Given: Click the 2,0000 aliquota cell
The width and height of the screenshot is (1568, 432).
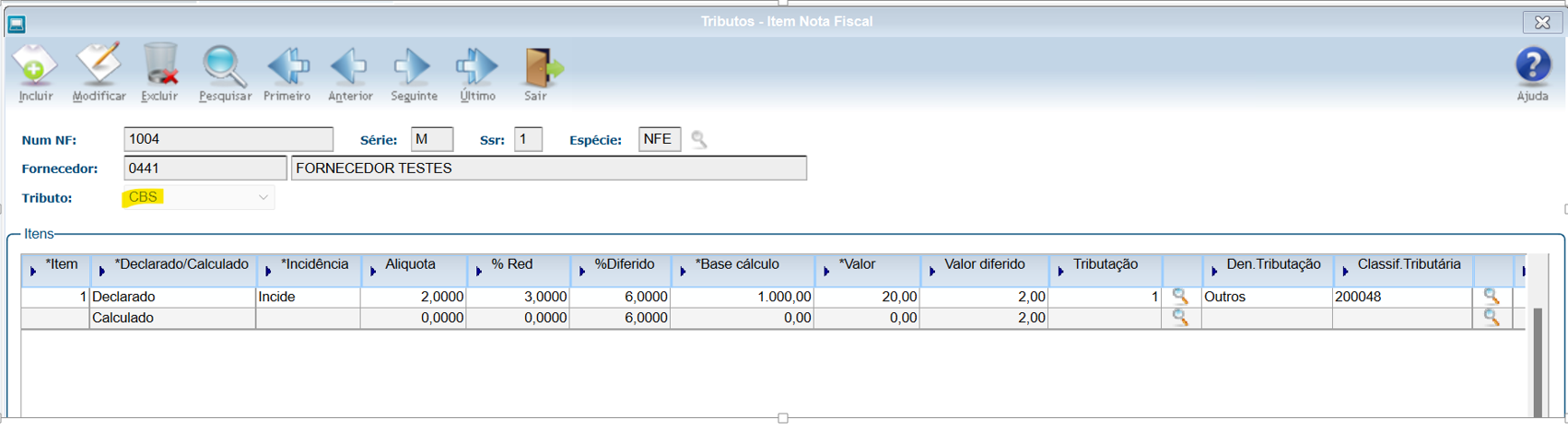Looking at the screenshot, I should [414, 297].
